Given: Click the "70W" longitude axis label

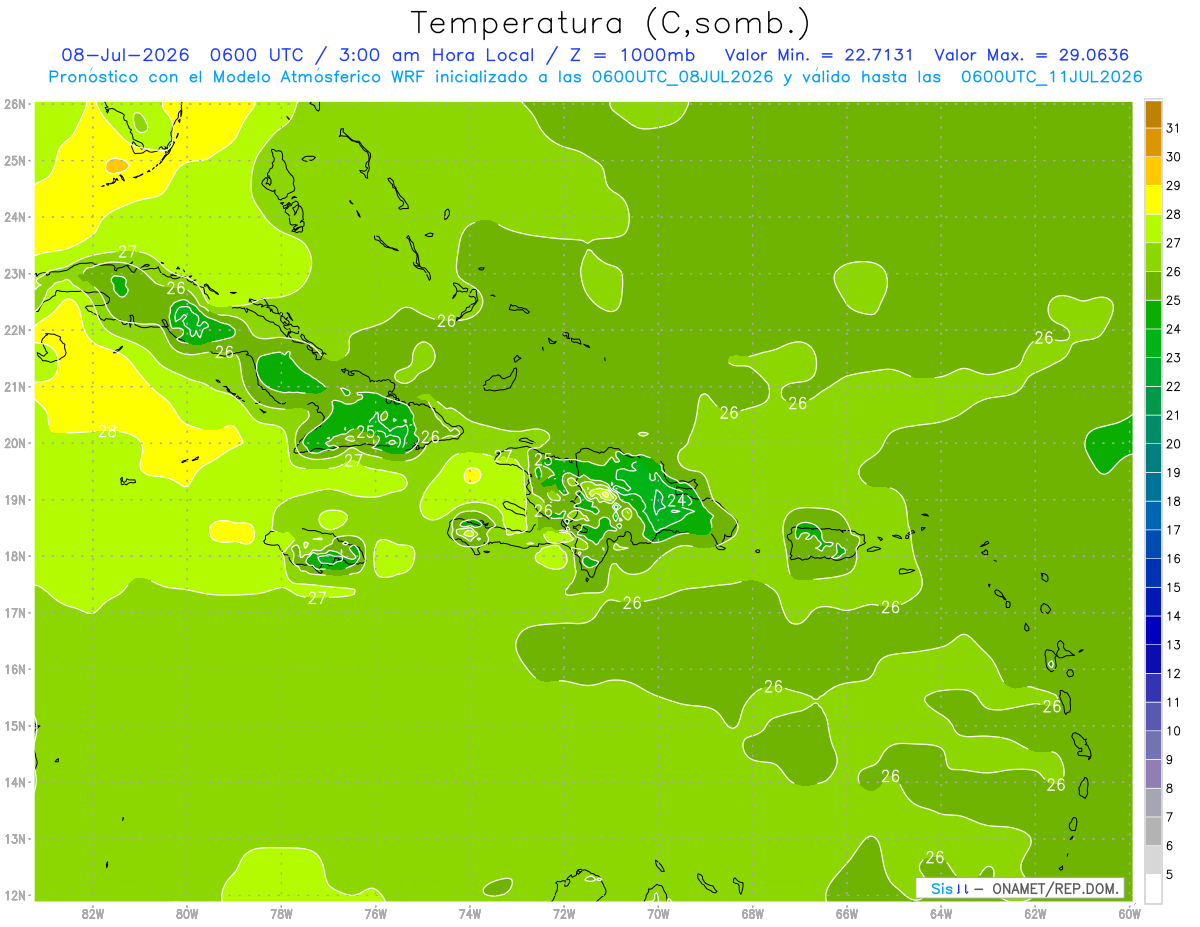Looking at the screenshot, I should pos(658,913).
